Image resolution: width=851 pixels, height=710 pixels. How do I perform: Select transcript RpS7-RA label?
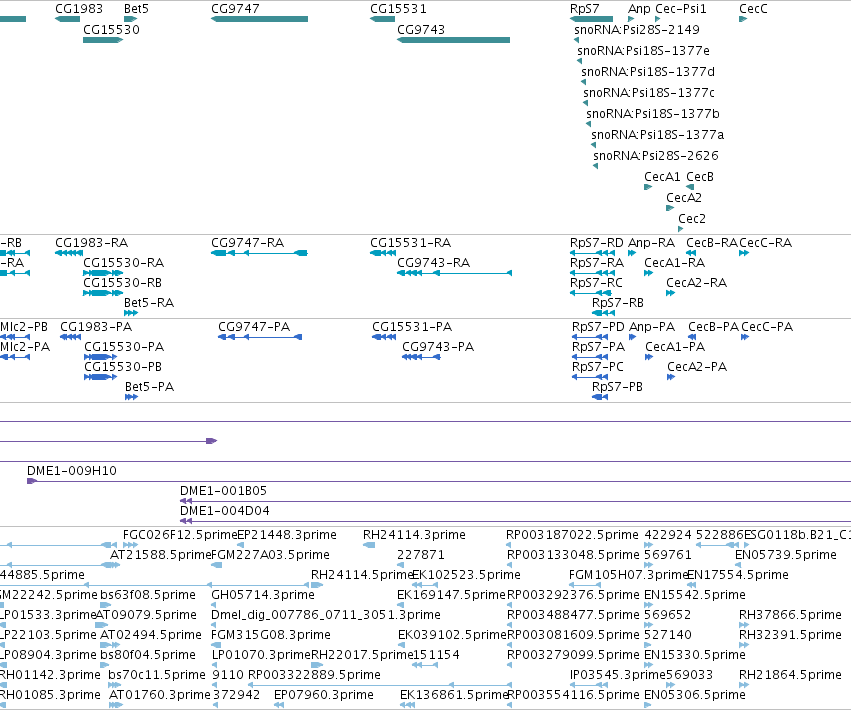tap(597, 263)
